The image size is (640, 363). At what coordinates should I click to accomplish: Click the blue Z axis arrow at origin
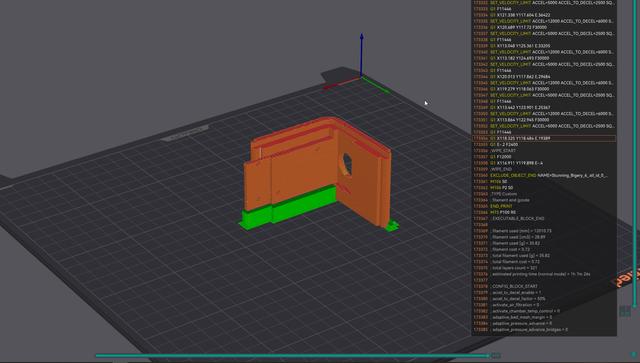coord(362,54)
